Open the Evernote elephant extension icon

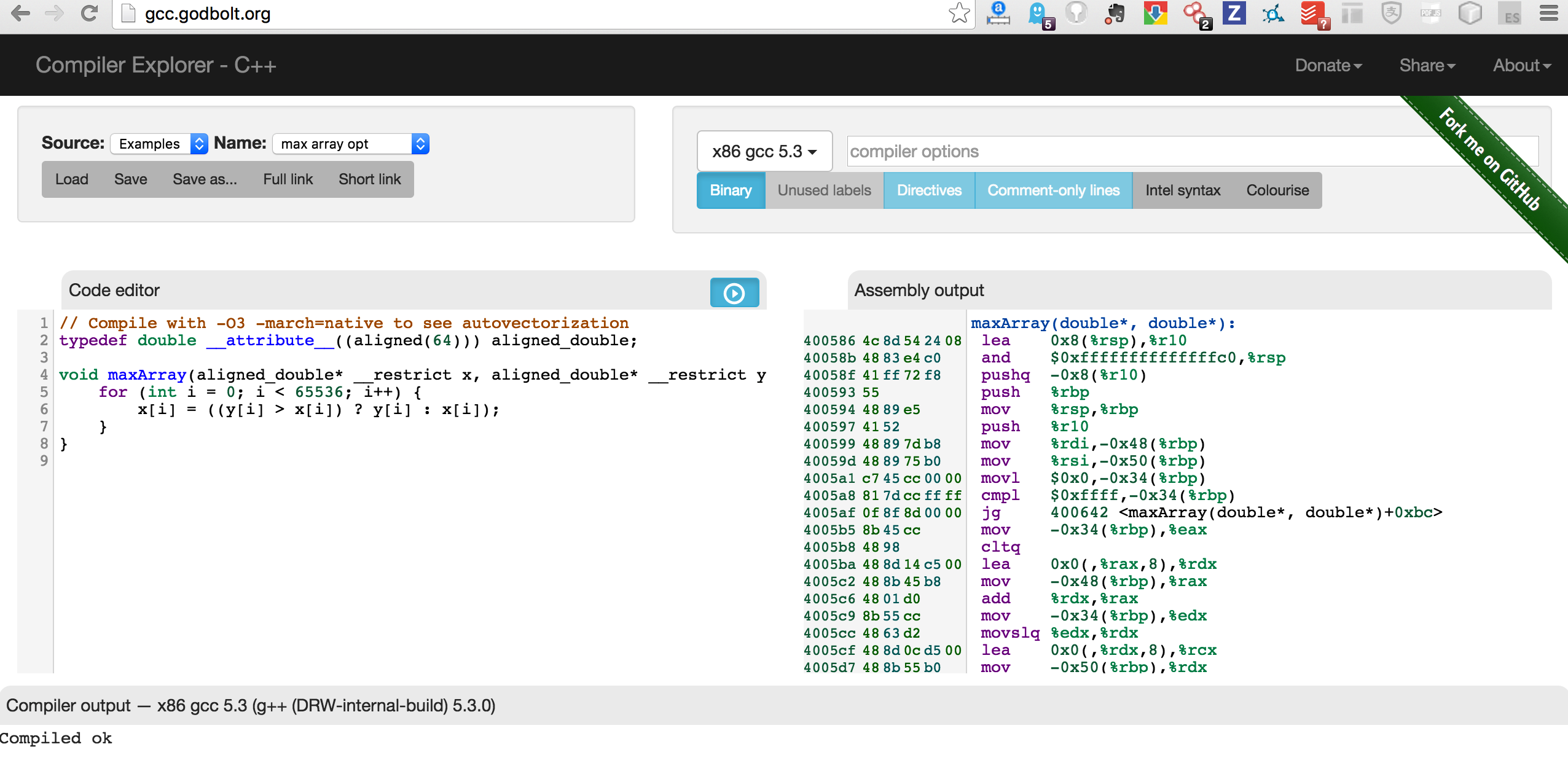(x=1115, y=14)
